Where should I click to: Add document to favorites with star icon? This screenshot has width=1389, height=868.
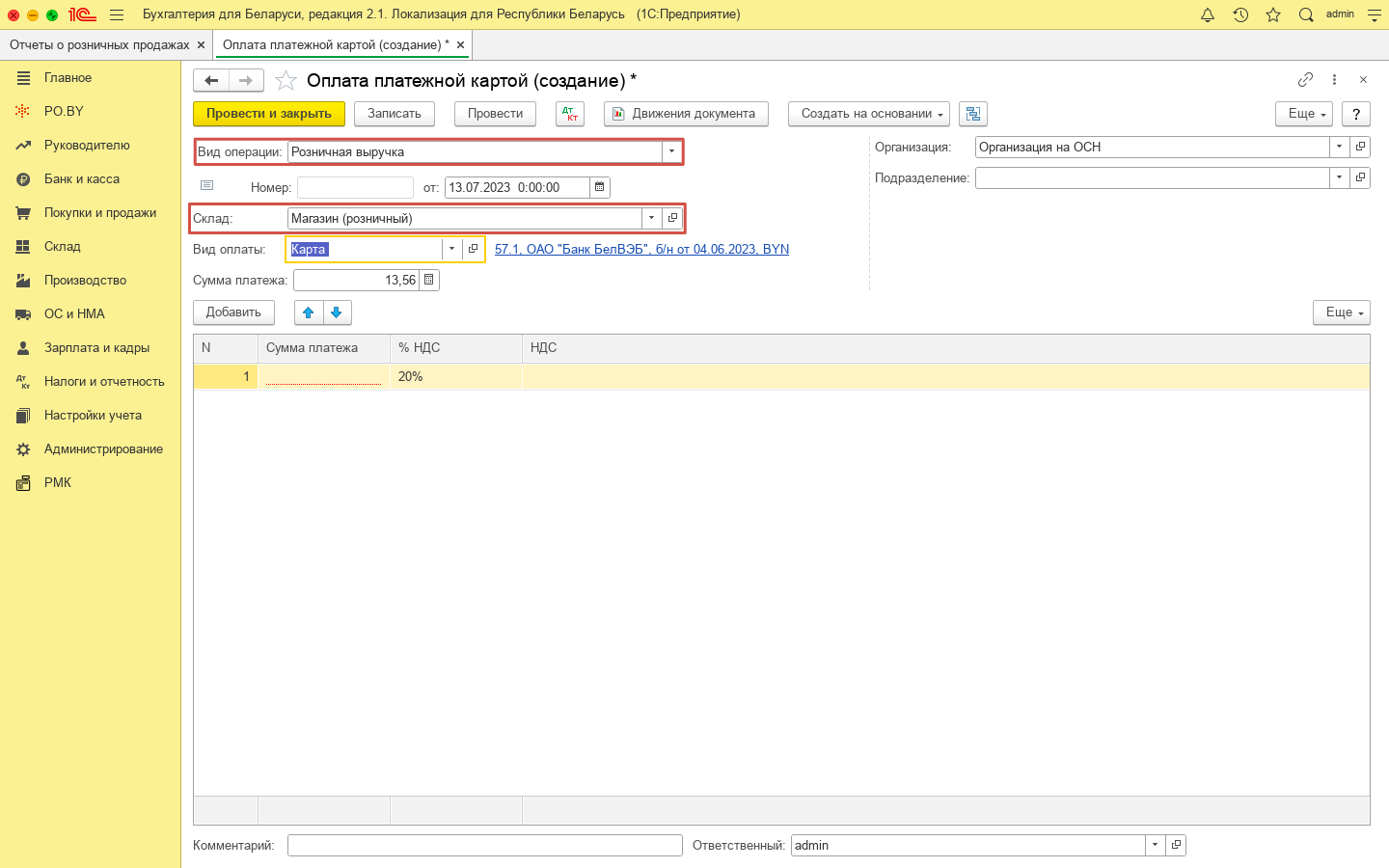coord(286,81)
